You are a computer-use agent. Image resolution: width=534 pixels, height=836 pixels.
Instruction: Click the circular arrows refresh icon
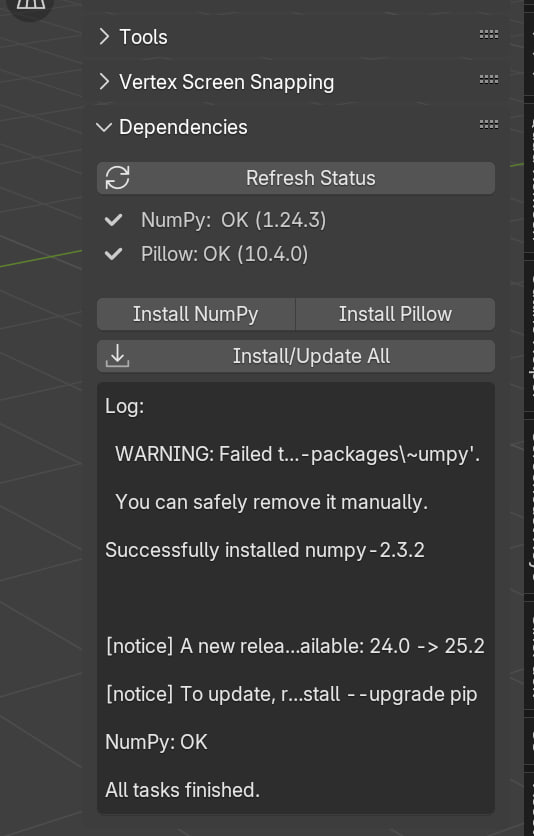(x=117, y=178)
